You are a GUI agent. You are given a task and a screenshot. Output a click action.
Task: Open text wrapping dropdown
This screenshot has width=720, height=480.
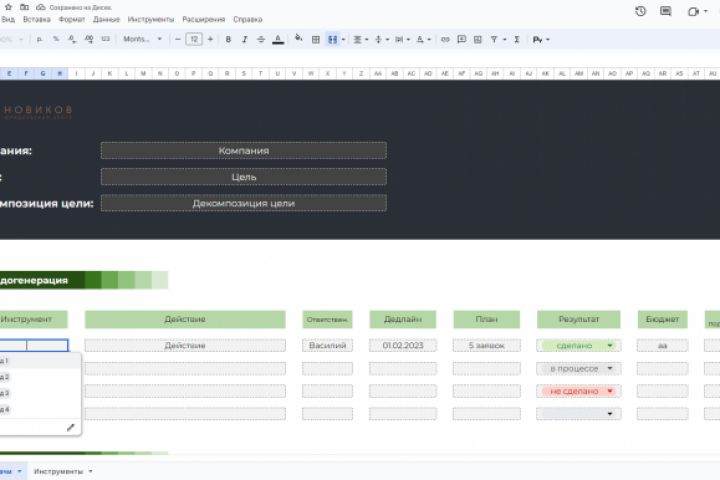click(x=402, y=40)
